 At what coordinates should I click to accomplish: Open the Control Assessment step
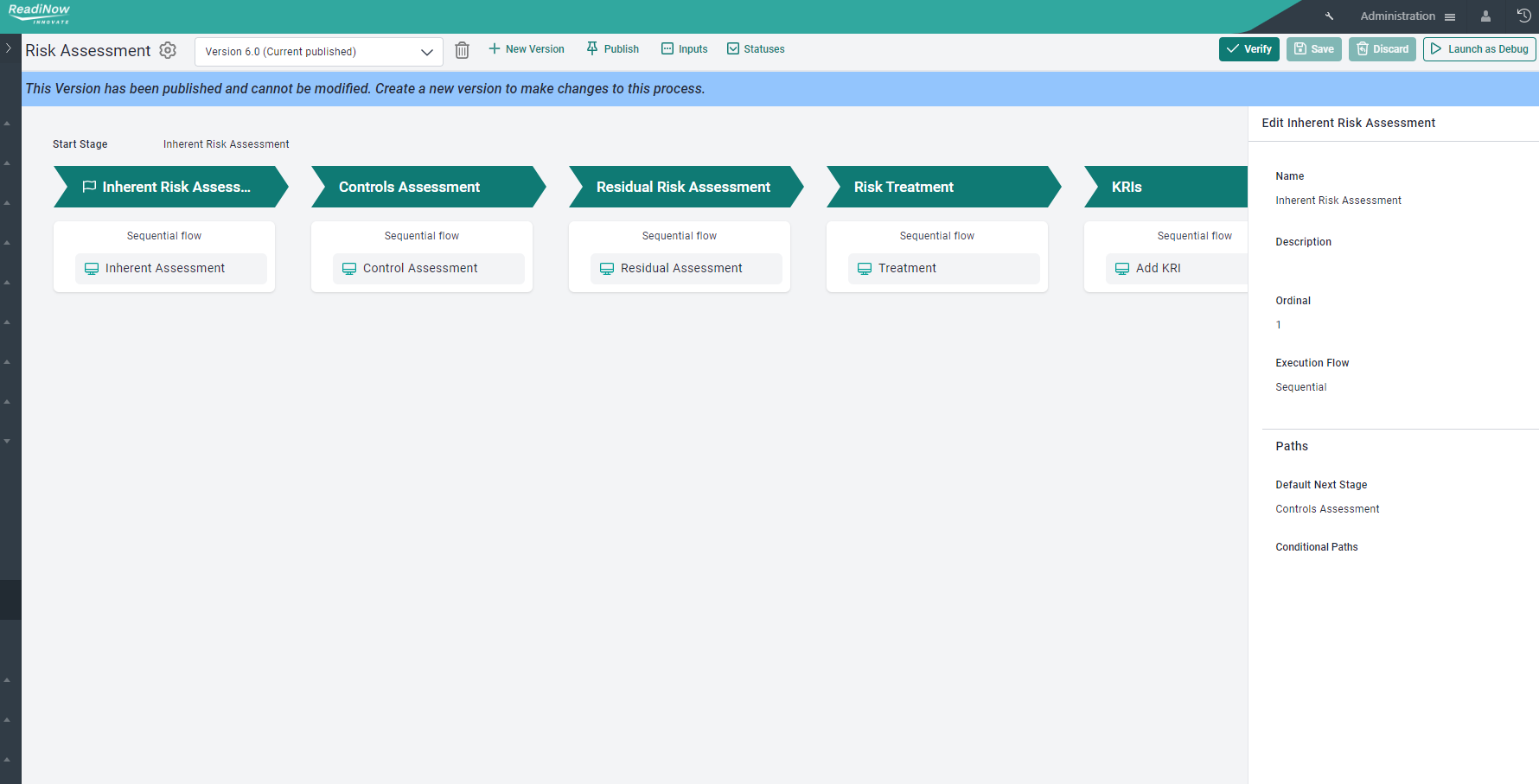[429, 269]
